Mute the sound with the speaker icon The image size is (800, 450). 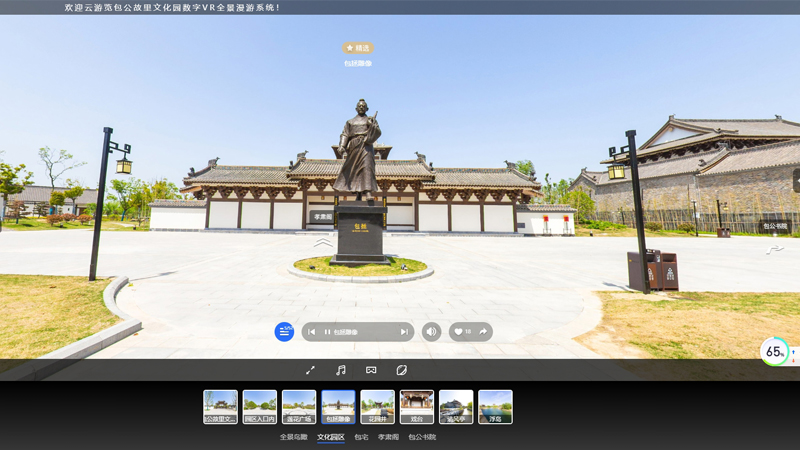431,332
